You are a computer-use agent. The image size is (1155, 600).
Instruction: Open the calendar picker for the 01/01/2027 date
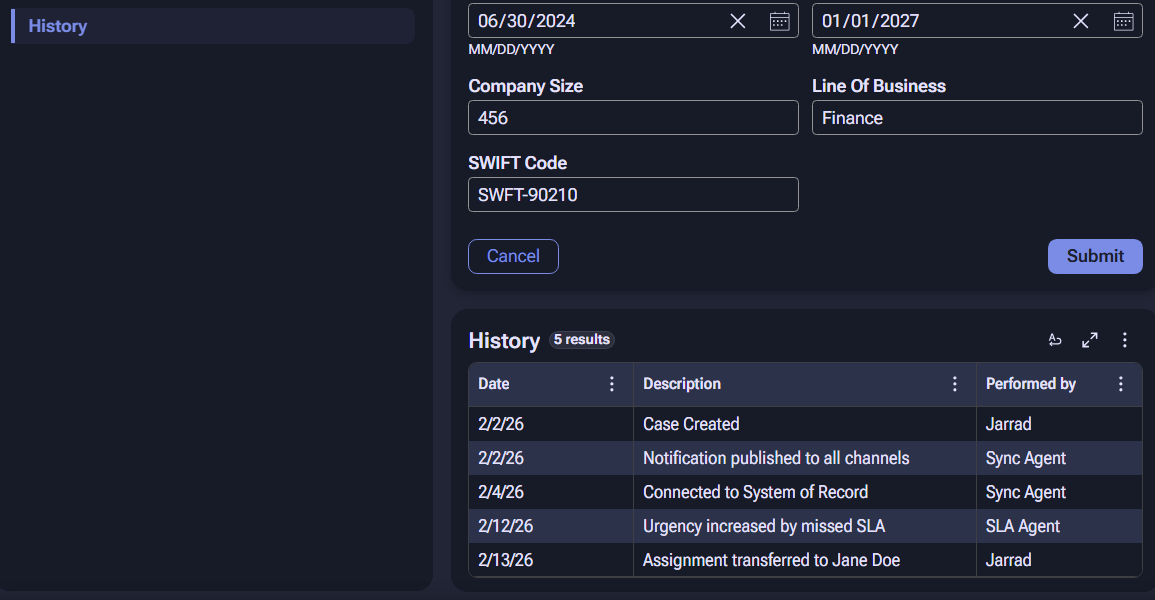pyautogui.click(x=1124, y=20)
